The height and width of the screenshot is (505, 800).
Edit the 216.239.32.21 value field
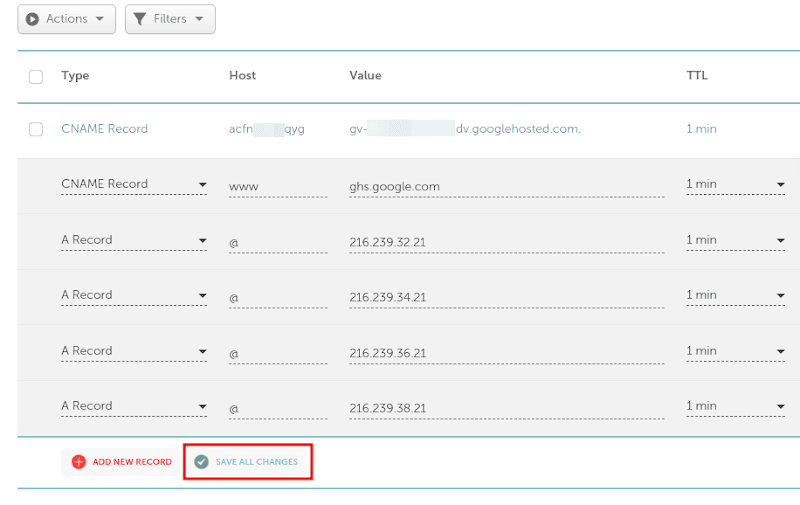pos(507,242)
